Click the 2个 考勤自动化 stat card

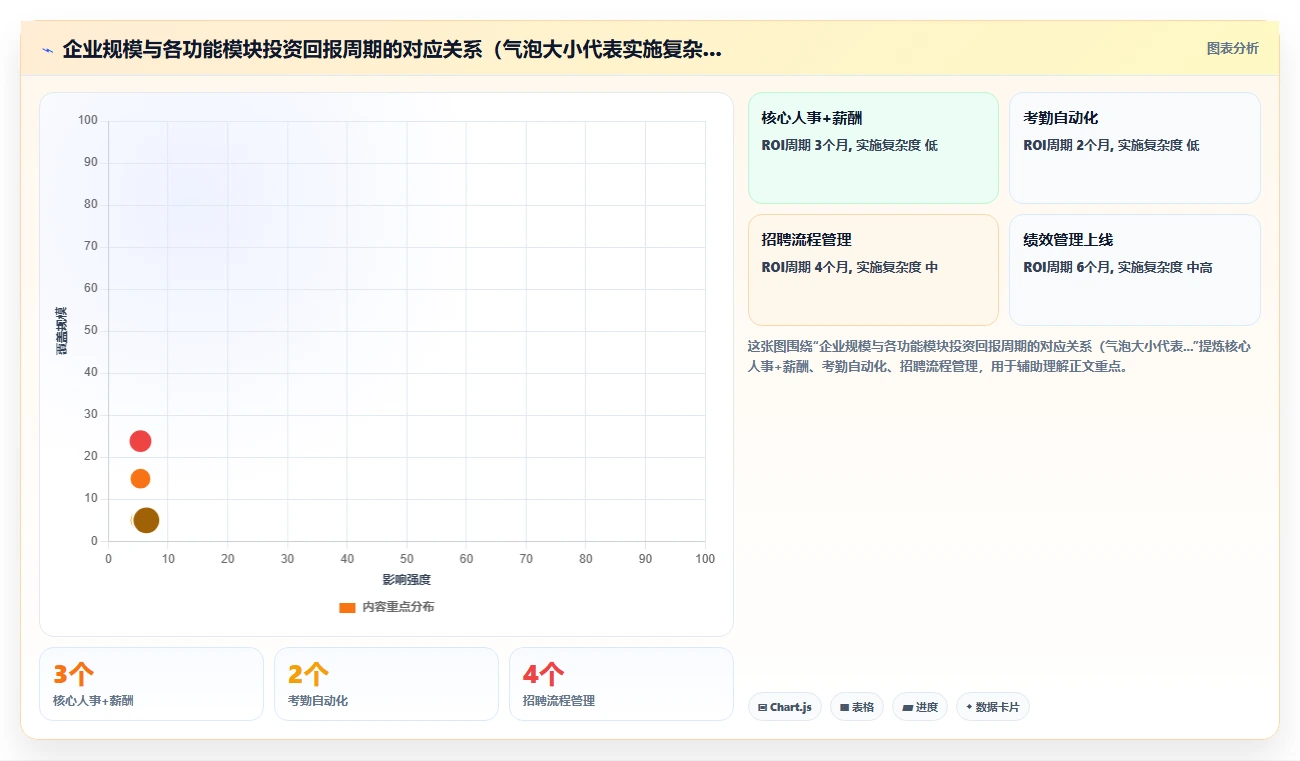point(386,684)
